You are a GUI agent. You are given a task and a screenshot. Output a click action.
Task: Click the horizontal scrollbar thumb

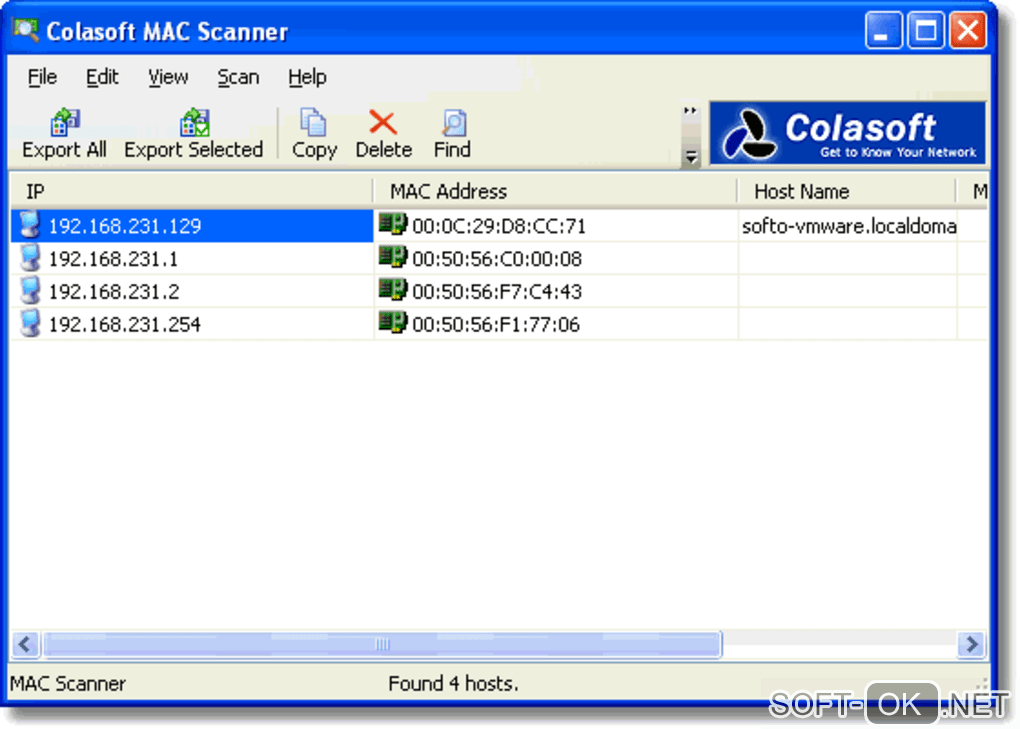point(382,644)
